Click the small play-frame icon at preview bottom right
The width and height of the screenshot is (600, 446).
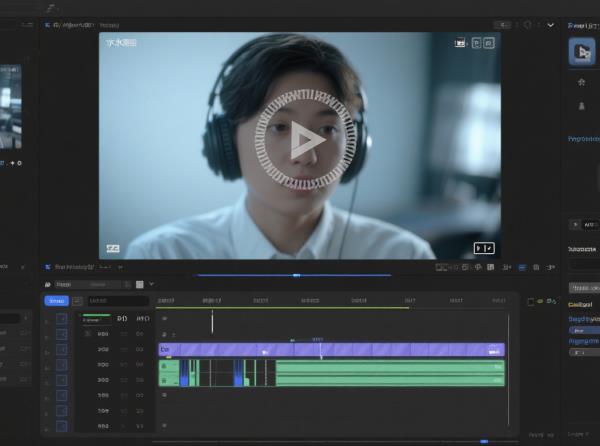(x=484, y=247)
